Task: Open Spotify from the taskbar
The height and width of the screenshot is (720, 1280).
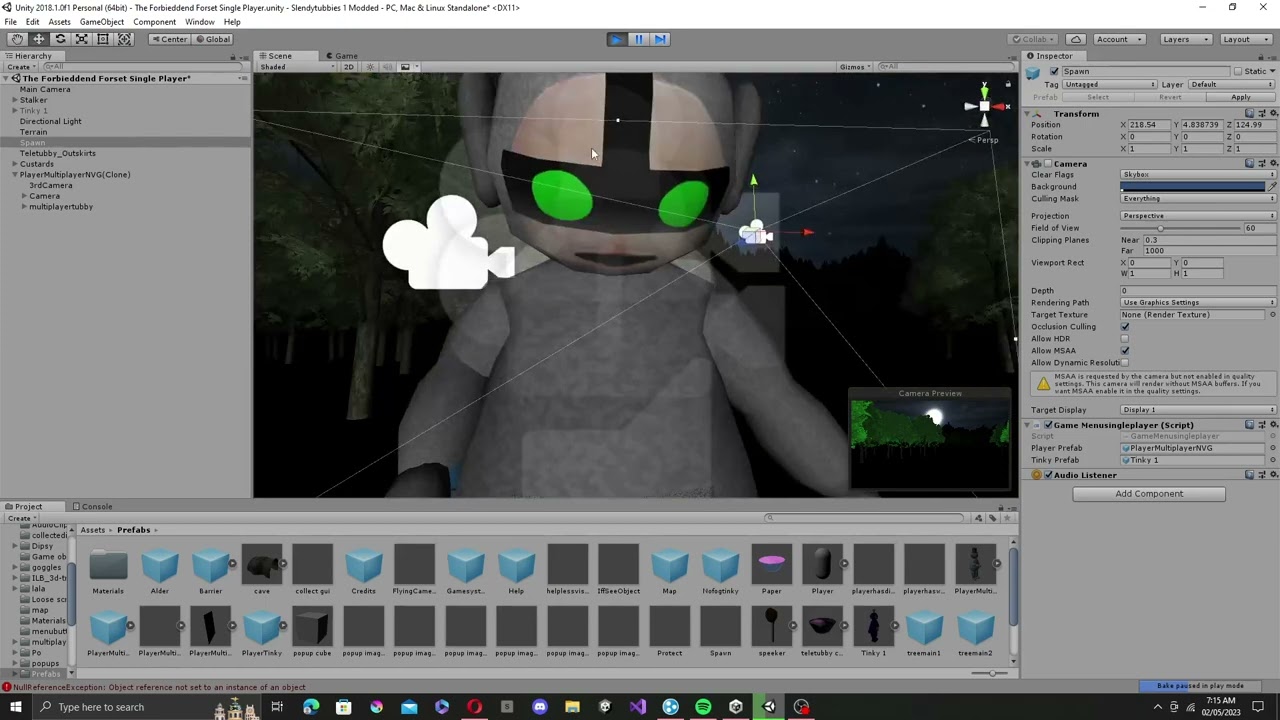Action: (703, 707)
